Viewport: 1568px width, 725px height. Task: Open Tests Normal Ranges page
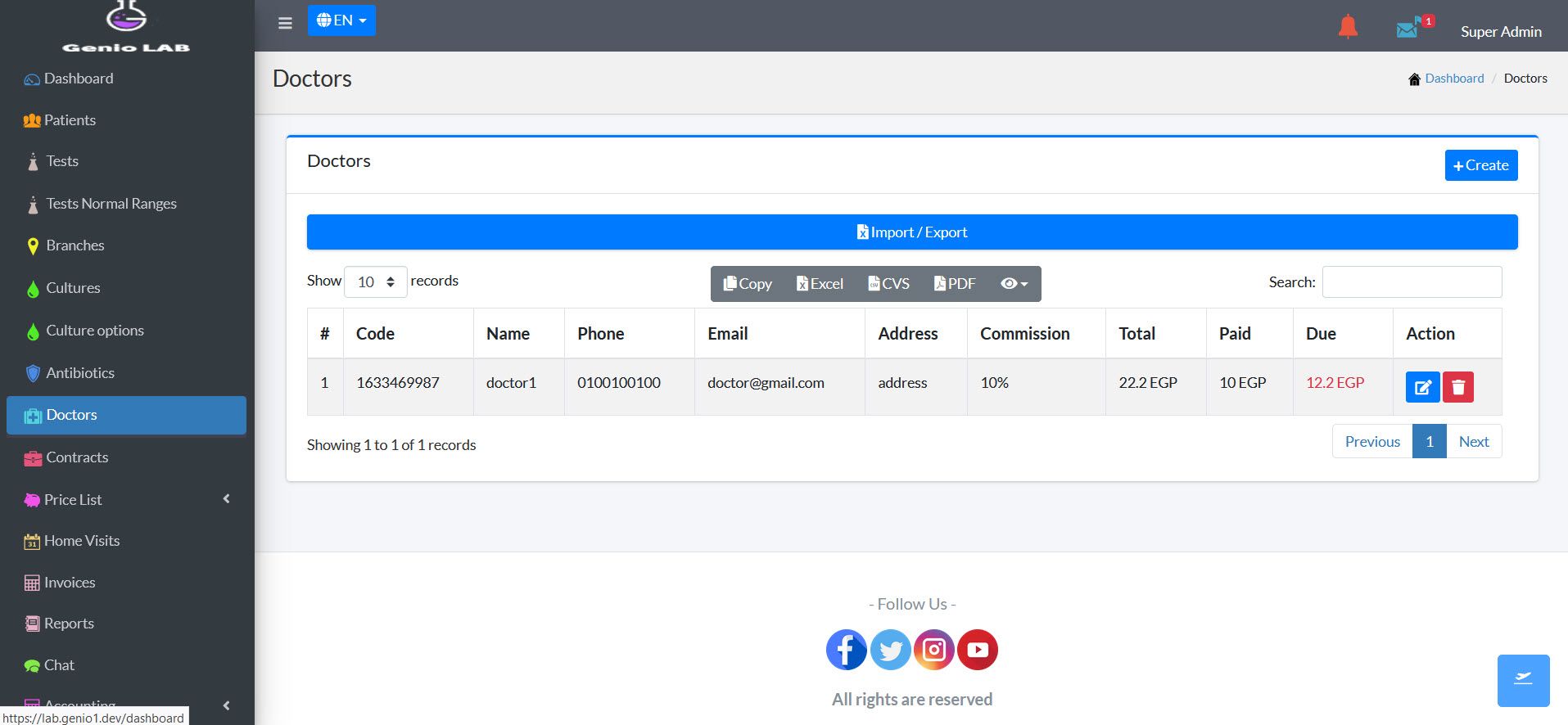126,204
